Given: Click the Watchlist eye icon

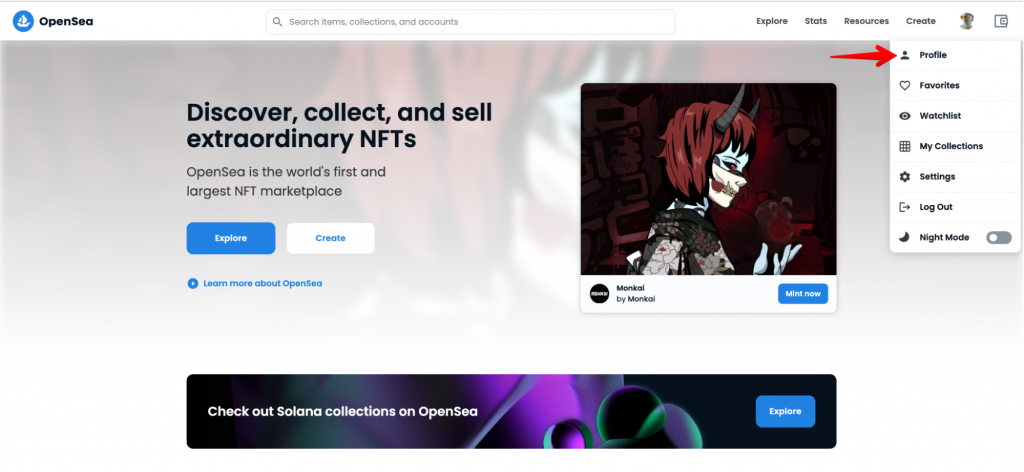Looking at the screenshot, I should point(904,116).
